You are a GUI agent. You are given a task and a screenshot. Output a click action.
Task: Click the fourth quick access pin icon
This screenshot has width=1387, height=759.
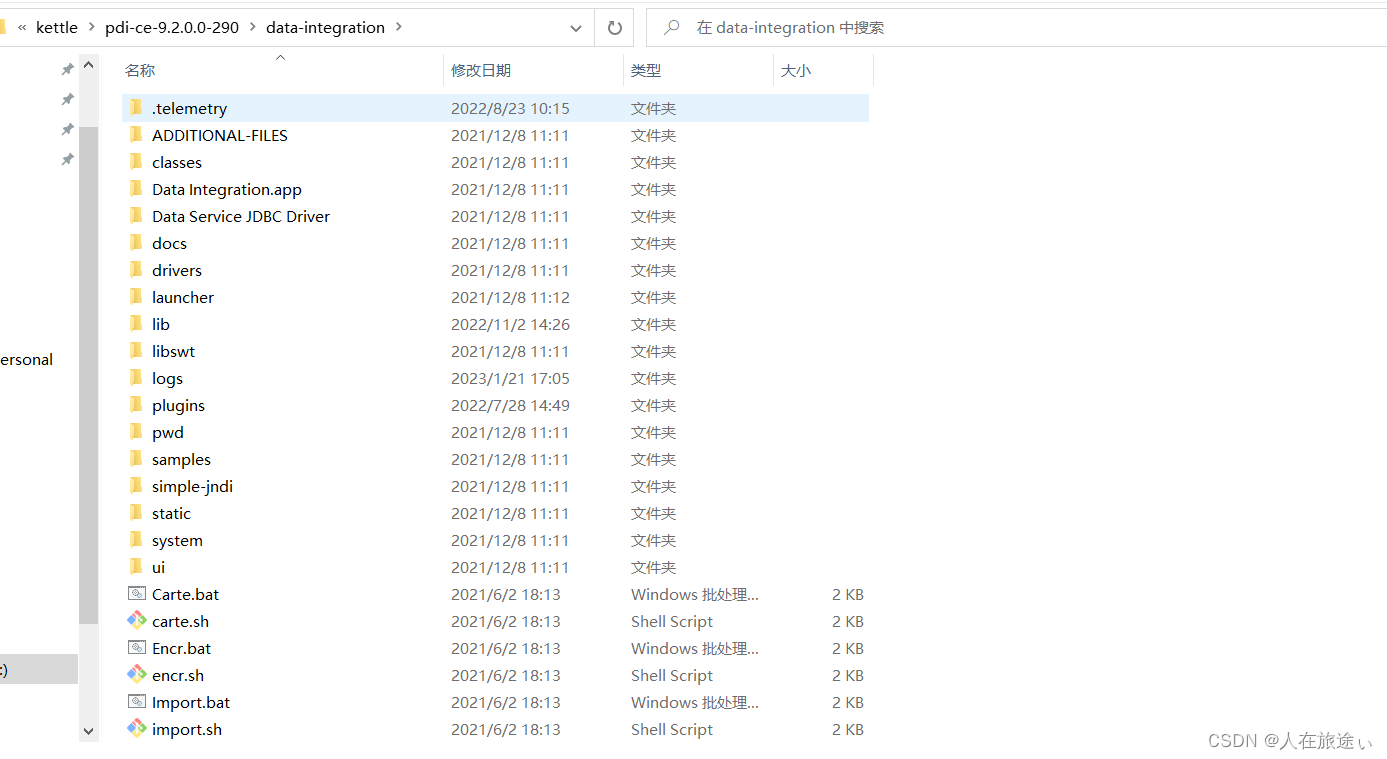tap(67, 159)
